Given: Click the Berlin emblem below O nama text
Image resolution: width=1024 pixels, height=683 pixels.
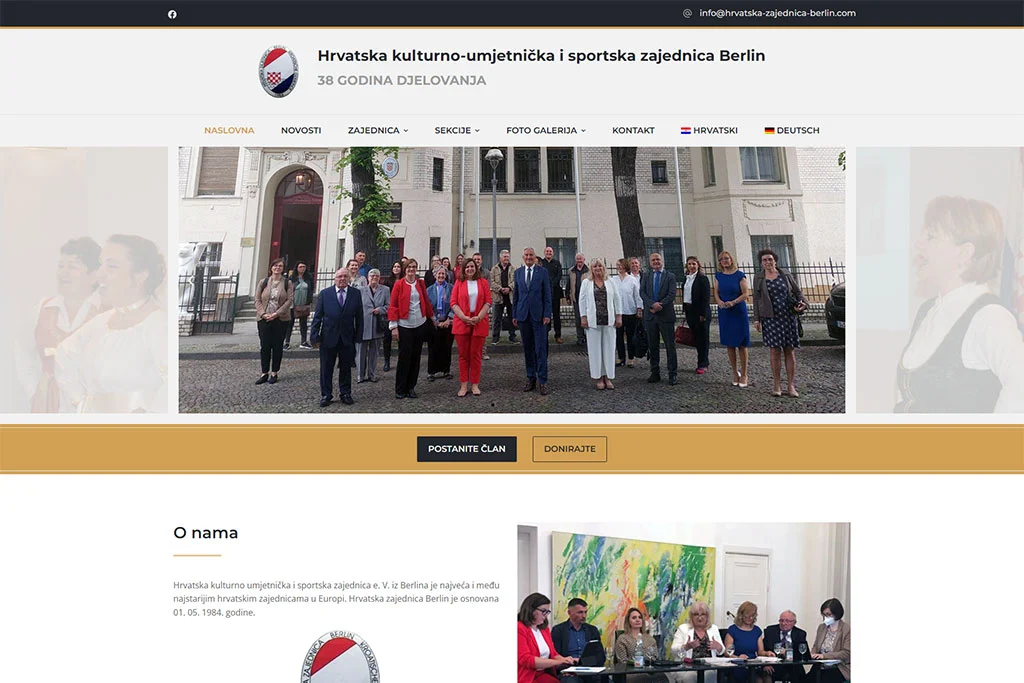Looking at the screenshot, I should pos(340,657).
